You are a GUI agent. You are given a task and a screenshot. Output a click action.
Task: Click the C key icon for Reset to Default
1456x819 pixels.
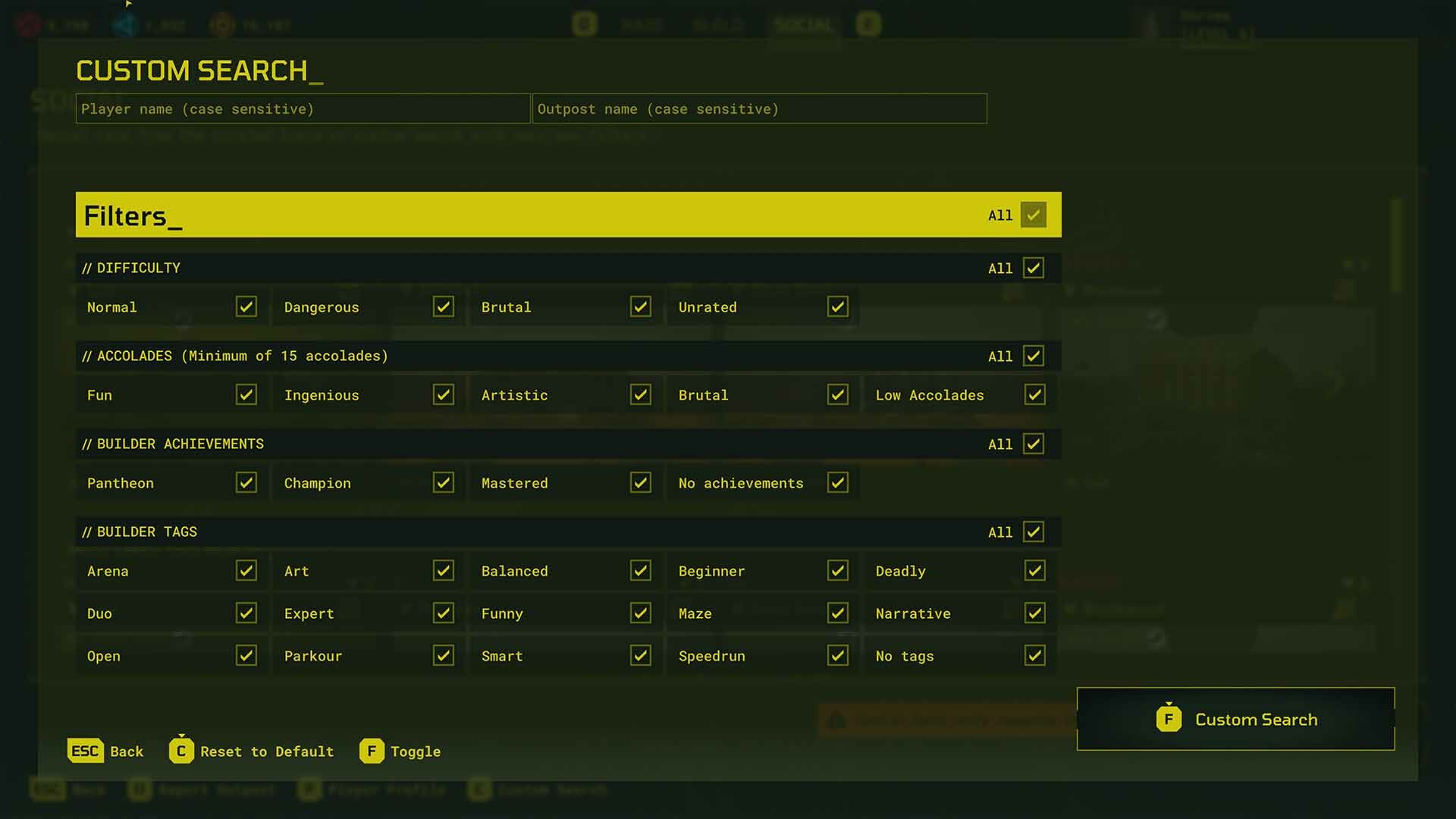[180, 751]
